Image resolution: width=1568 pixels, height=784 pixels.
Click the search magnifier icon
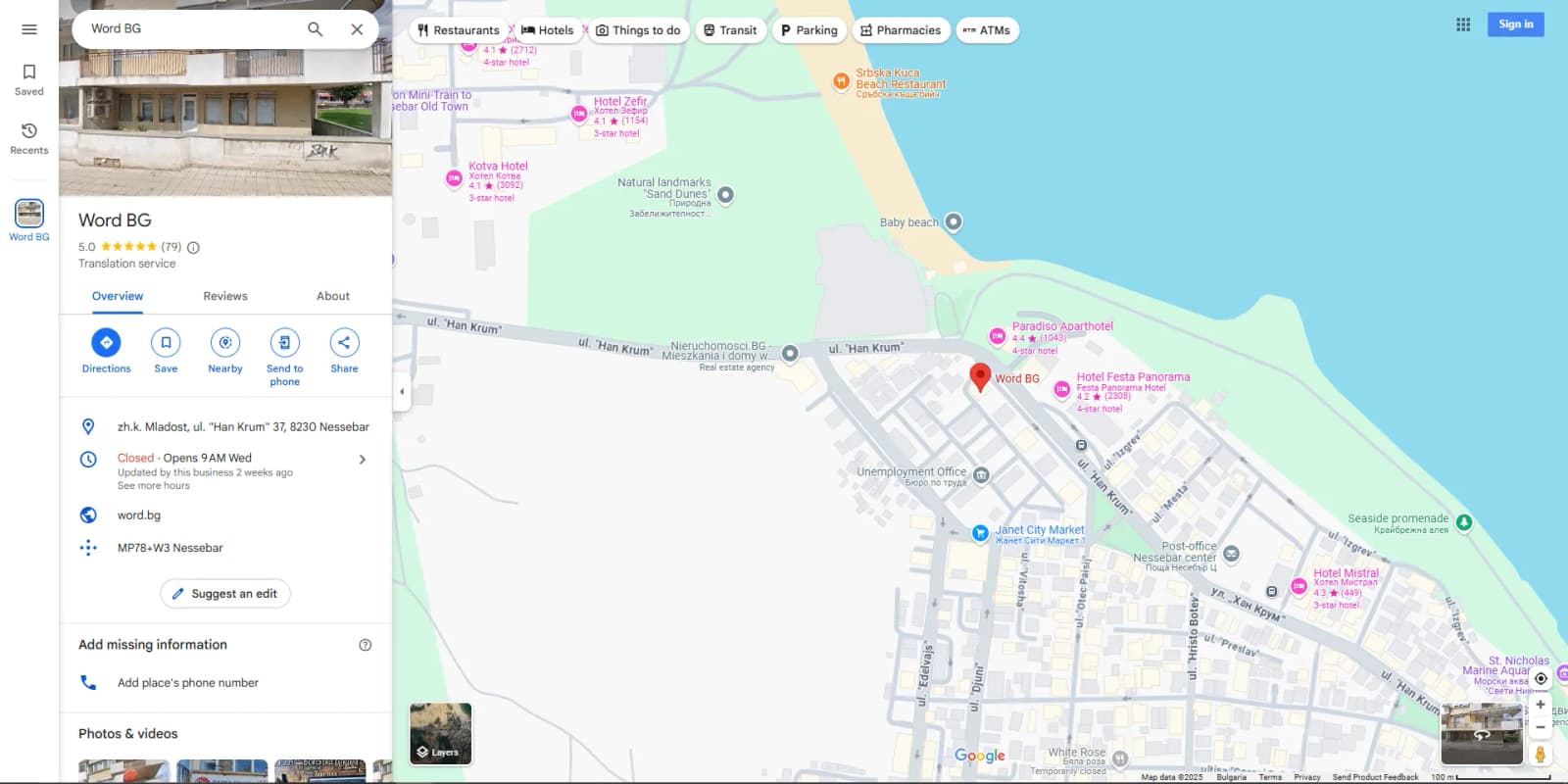coord(315,29)
